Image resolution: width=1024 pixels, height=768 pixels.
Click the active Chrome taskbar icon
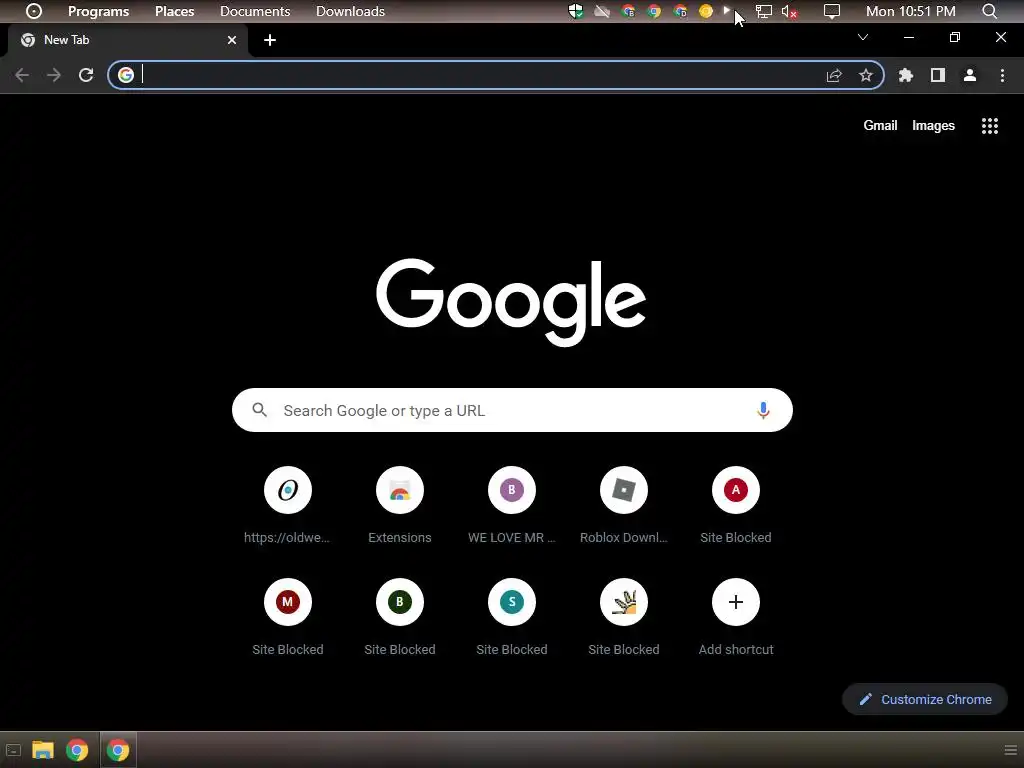pos(118,750)
